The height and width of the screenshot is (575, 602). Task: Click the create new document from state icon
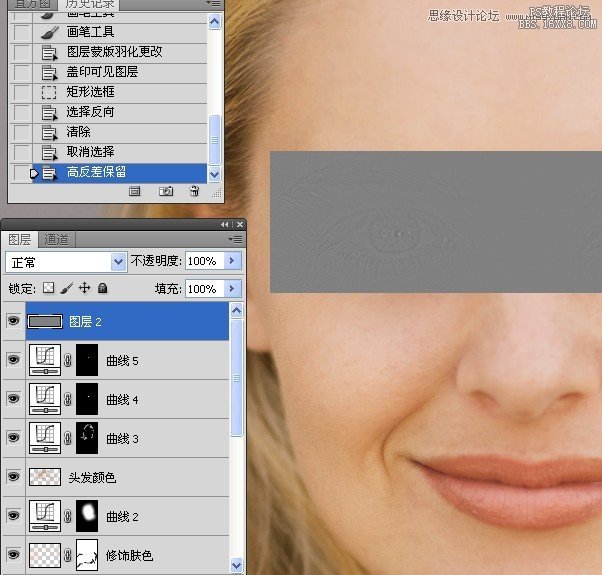(x=134, y=191)
